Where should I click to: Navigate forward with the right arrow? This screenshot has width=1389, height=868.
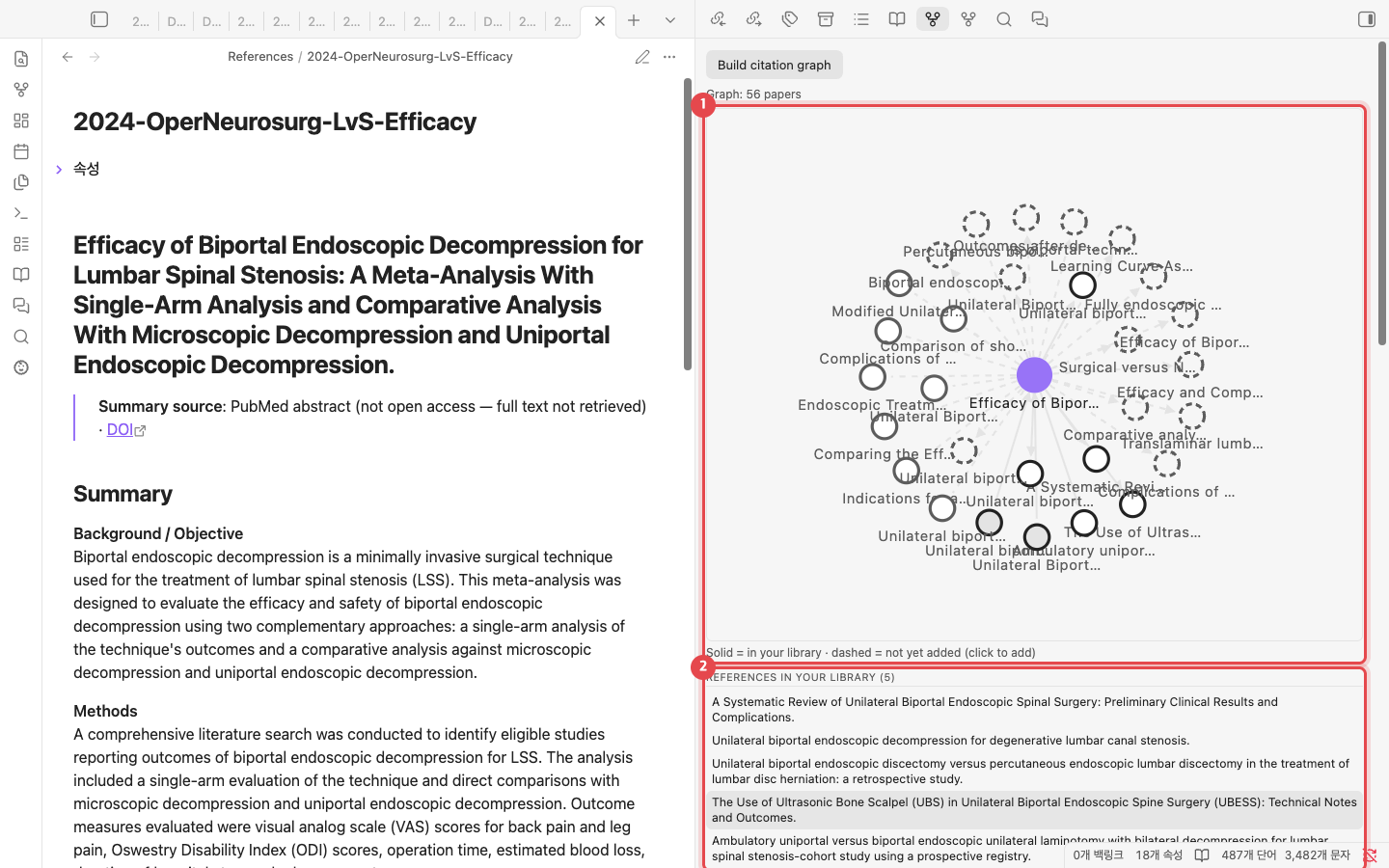[95, 57]
